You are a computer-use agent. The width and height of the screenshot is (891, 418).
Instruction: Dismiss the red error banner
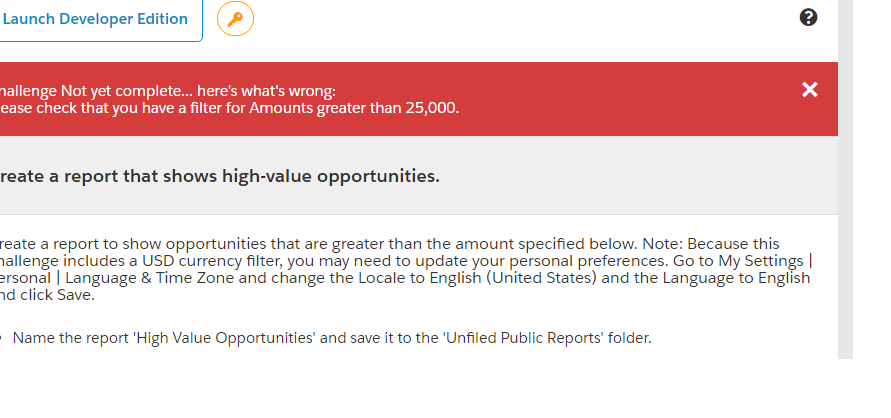[x=810, y=90]
